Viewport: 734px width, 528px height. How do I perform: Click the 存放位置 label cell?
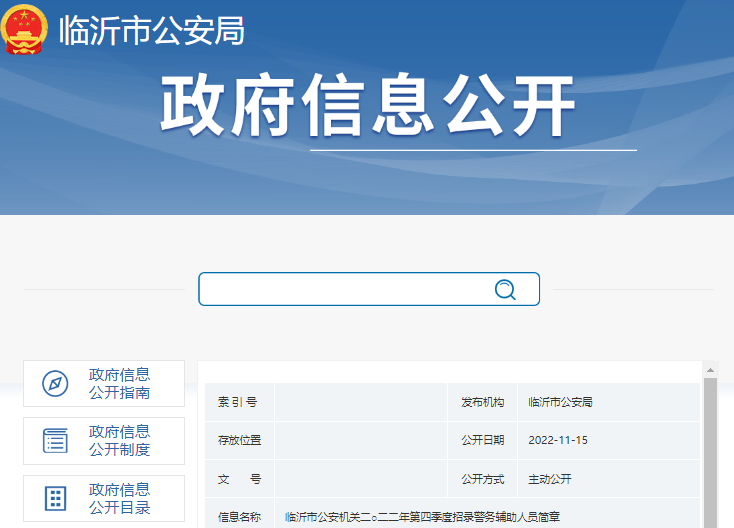[239, 440]
